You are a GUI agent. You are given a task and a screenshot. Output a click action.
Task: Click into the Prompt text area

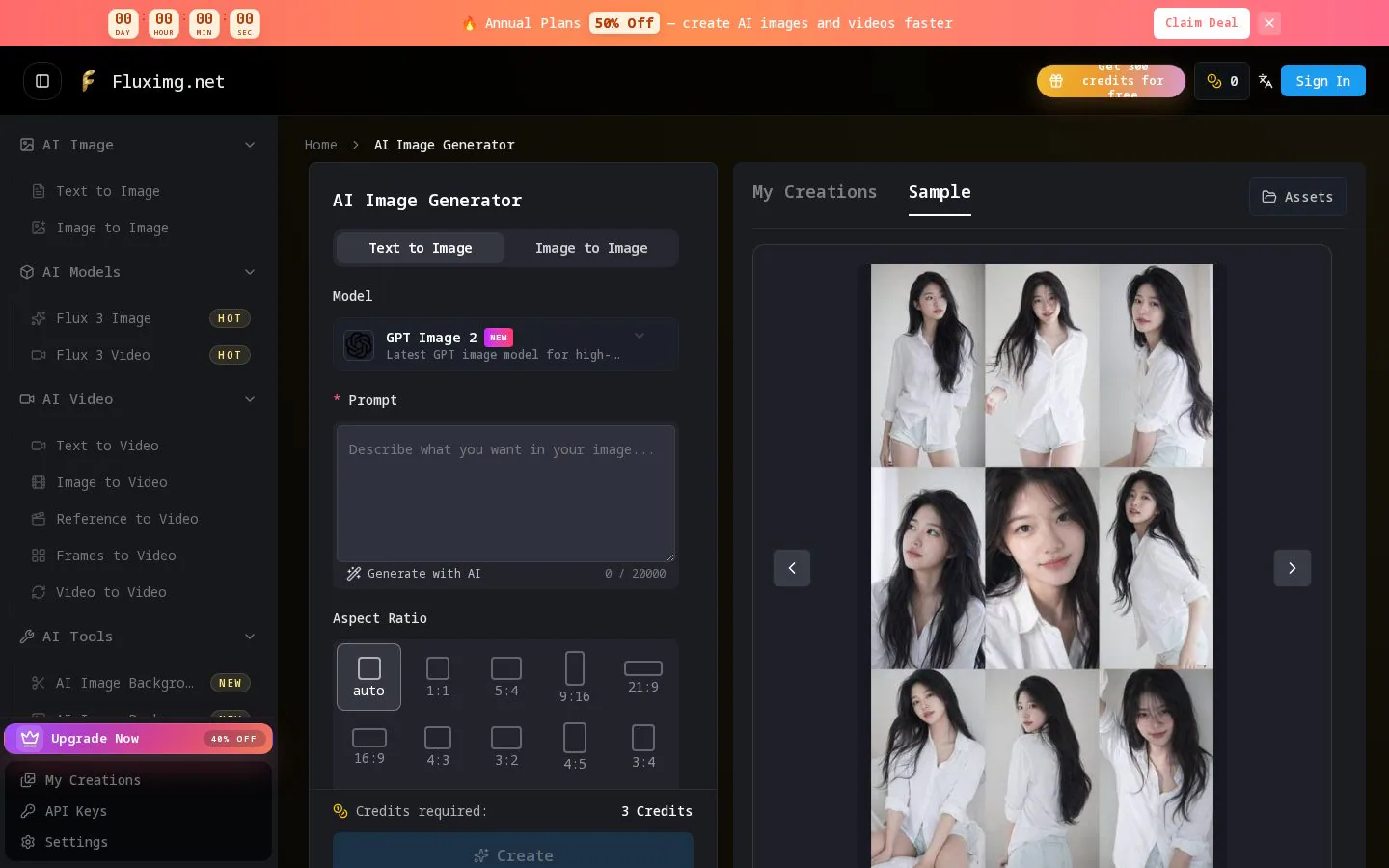[505, 494]
